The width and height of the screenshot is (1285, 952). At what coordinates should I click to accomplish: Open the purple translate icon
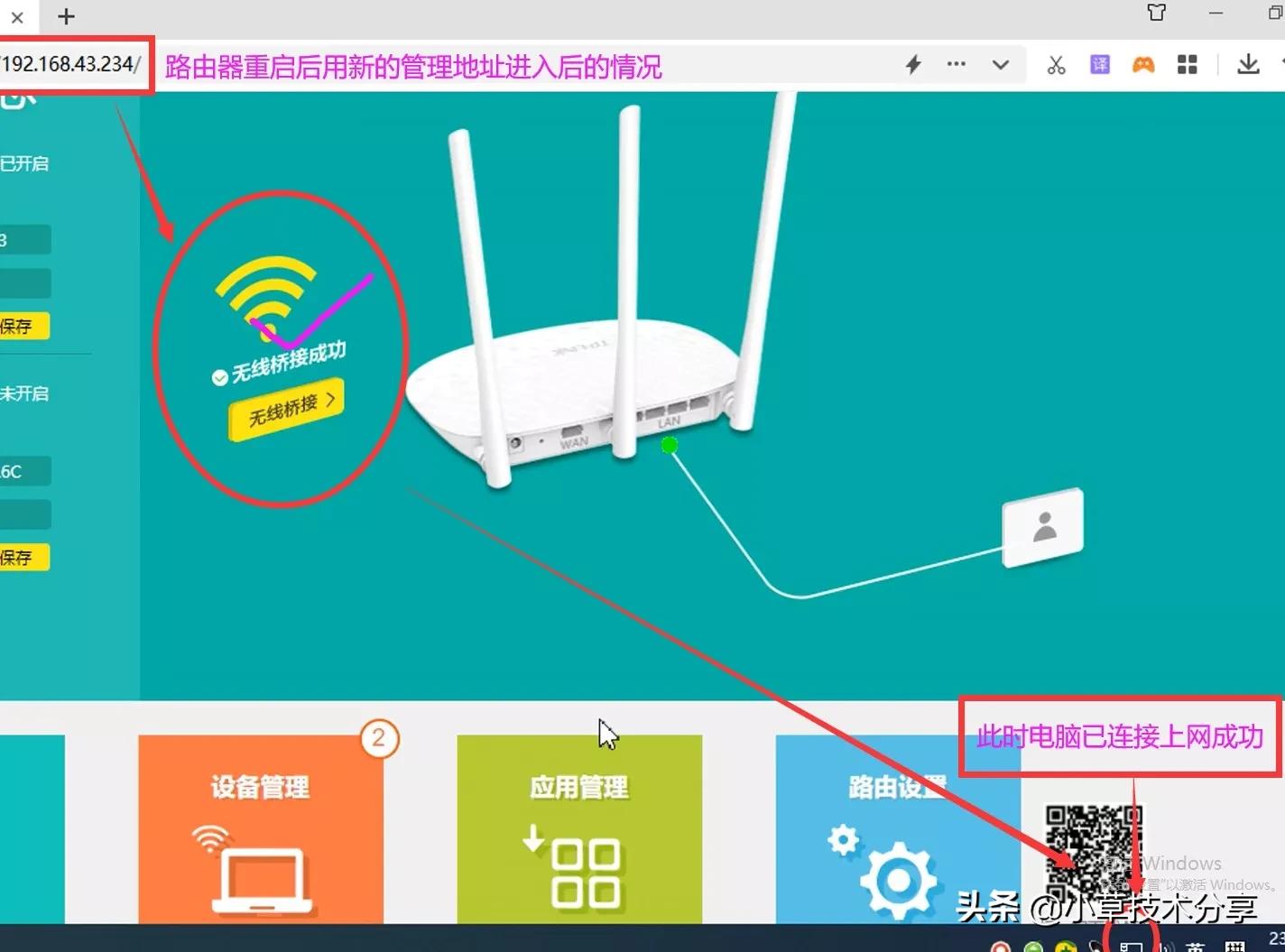tap(1099, 64)
